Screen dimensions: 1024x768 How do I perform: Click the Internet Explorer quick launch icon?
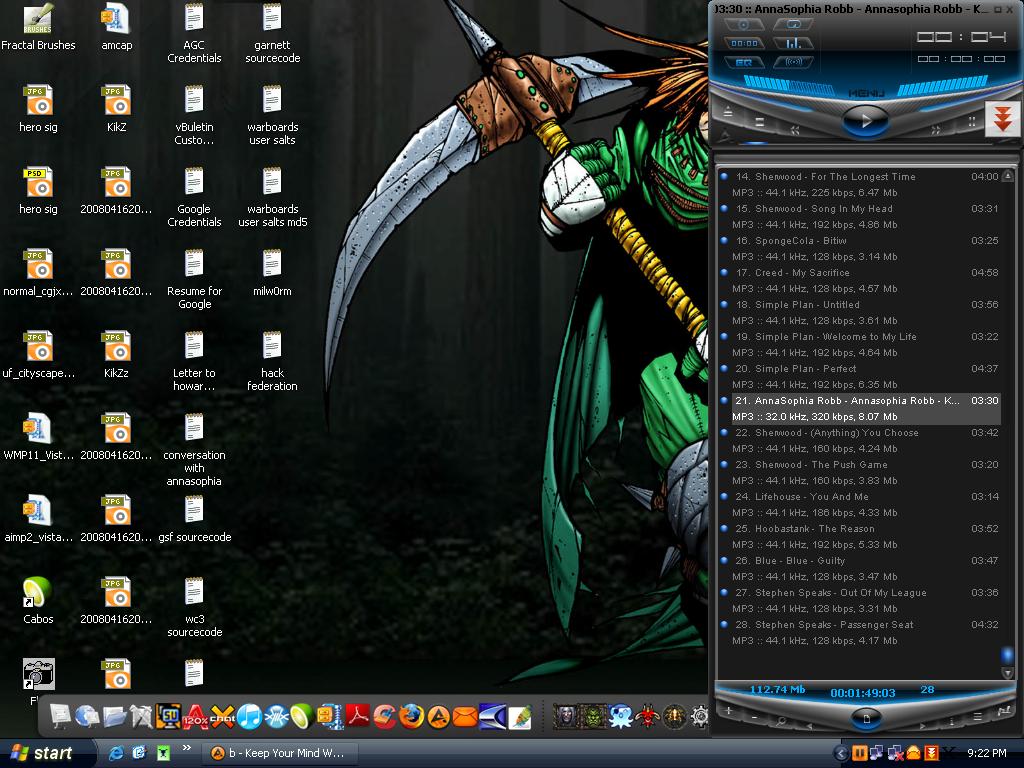[116, 753]
